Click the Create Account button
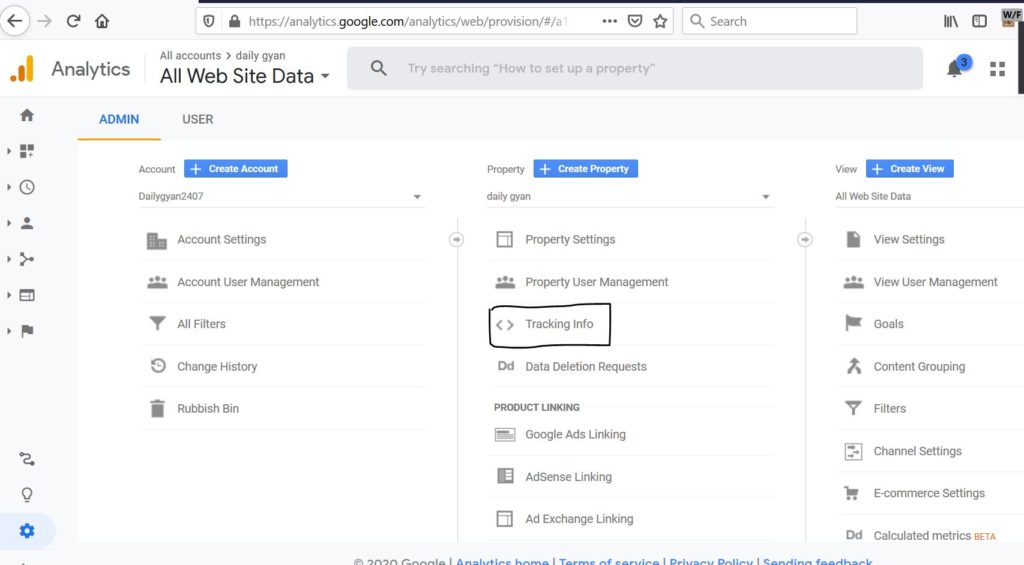The width and height of the screenshot is (1024, 565). (236, 169)
